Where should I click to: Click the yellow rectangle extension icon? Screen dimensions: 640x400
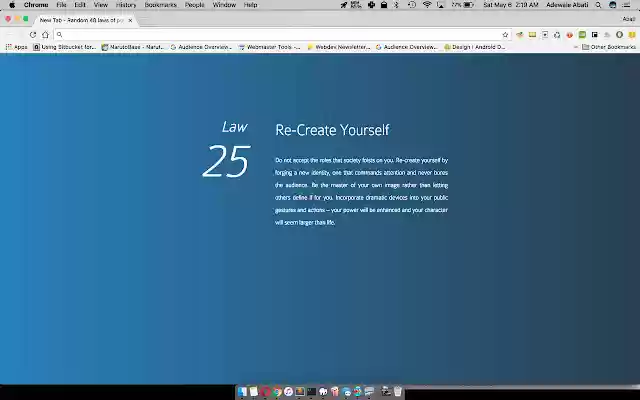[532, 35]
